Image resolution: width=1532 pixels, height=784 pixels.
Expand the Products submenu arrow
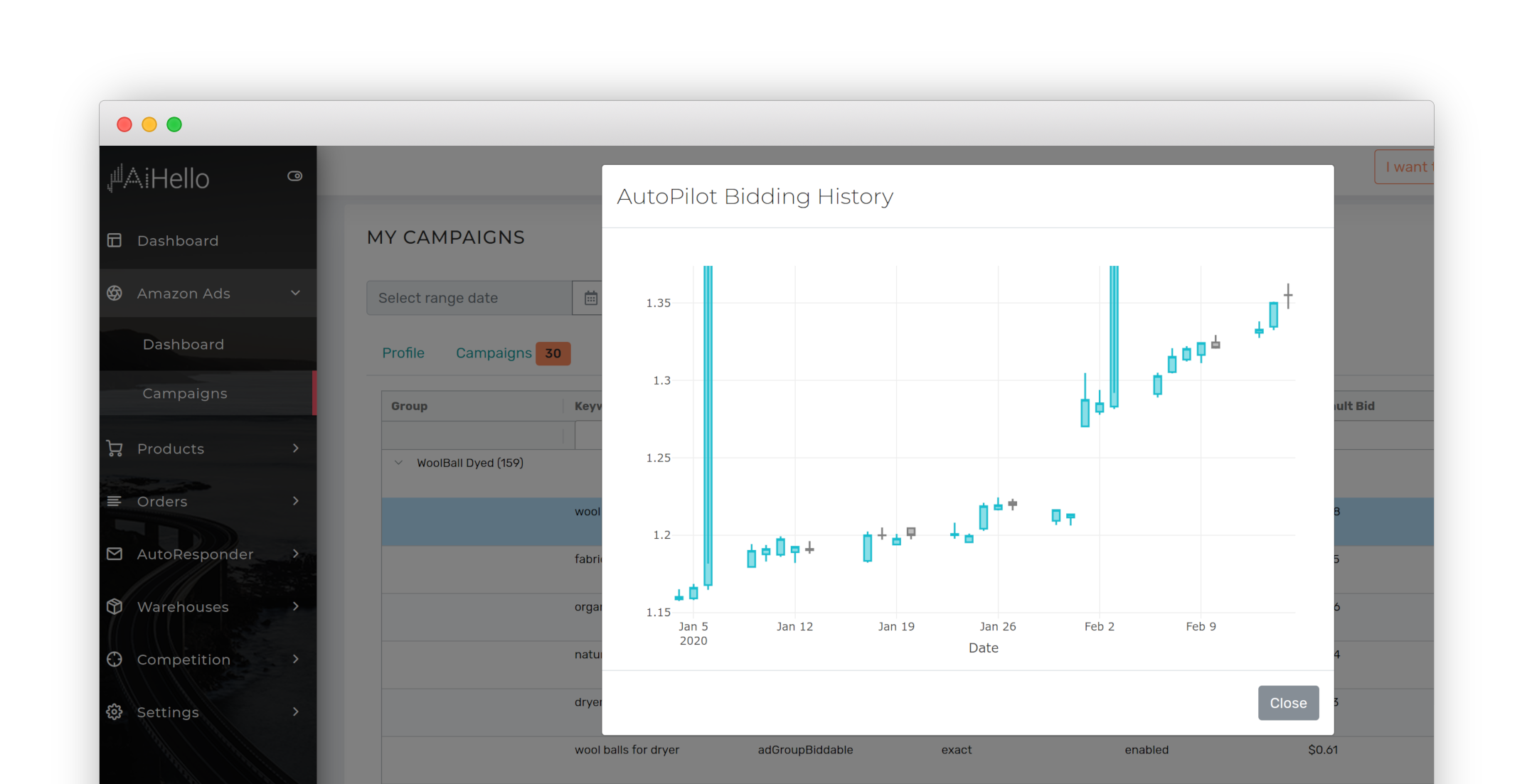(x=296, y=448)
